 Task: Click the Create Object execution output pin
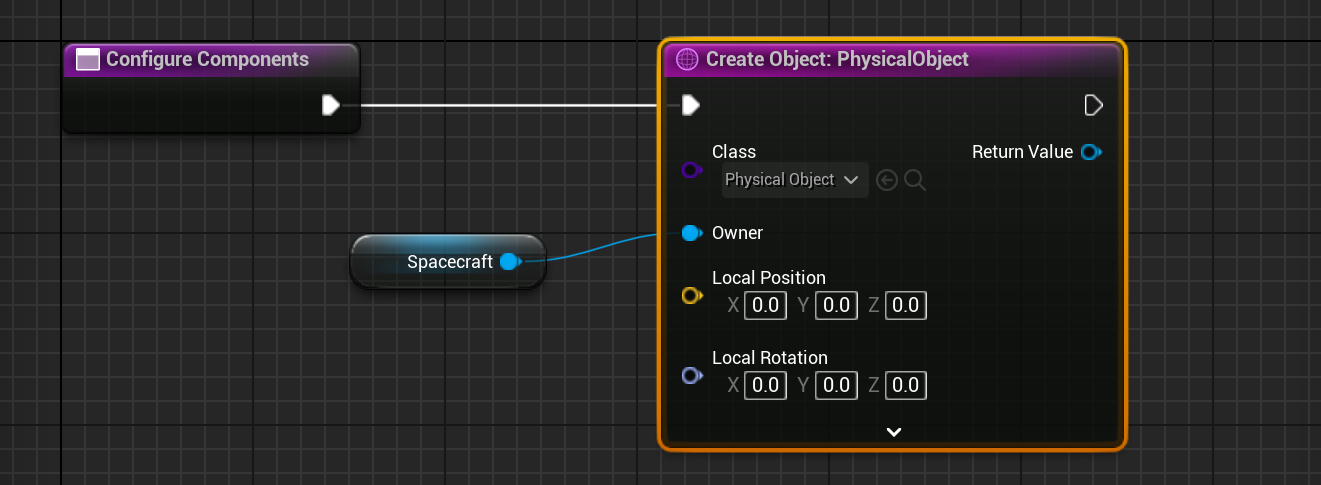tap(1093, 105)
